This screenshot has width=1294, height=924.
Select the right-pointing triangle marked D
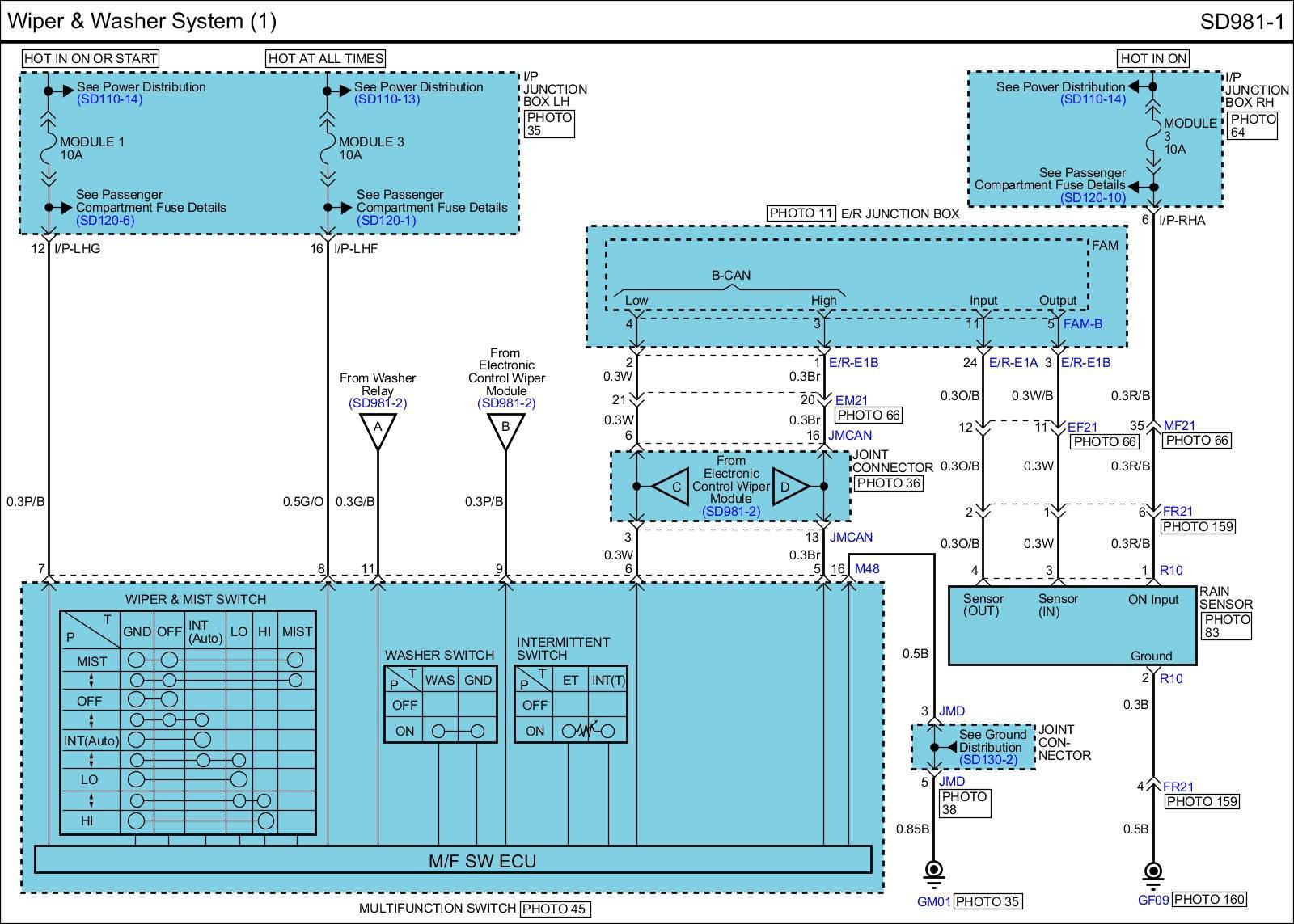click(x=789, y=487)
